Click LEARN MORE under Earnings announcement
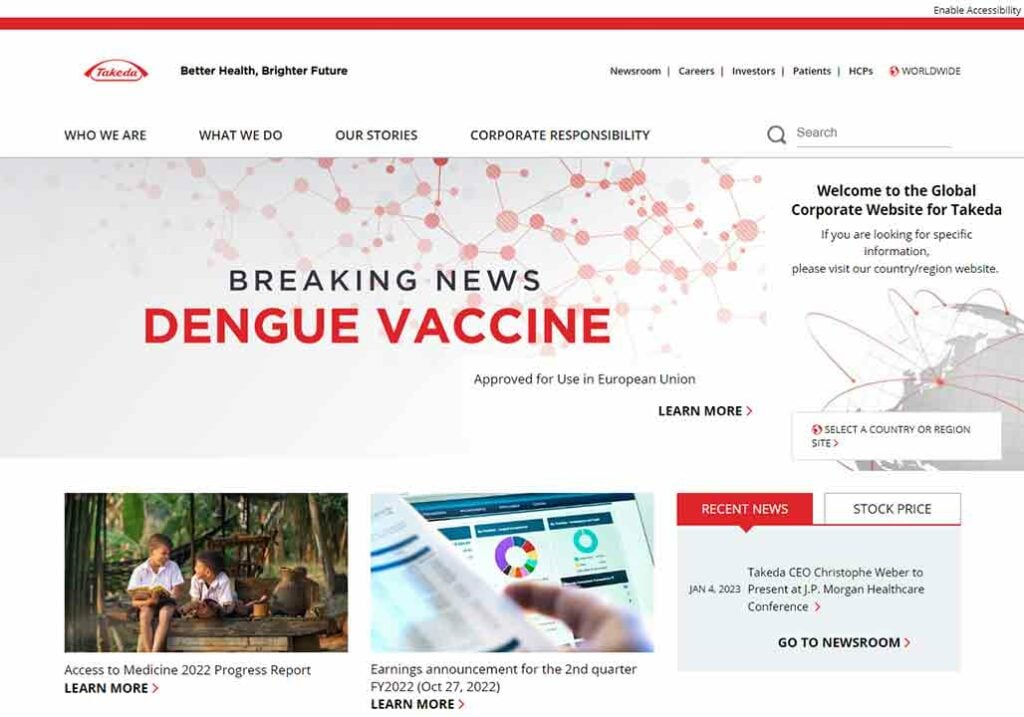1024x717 pixels. pos(417,704)
